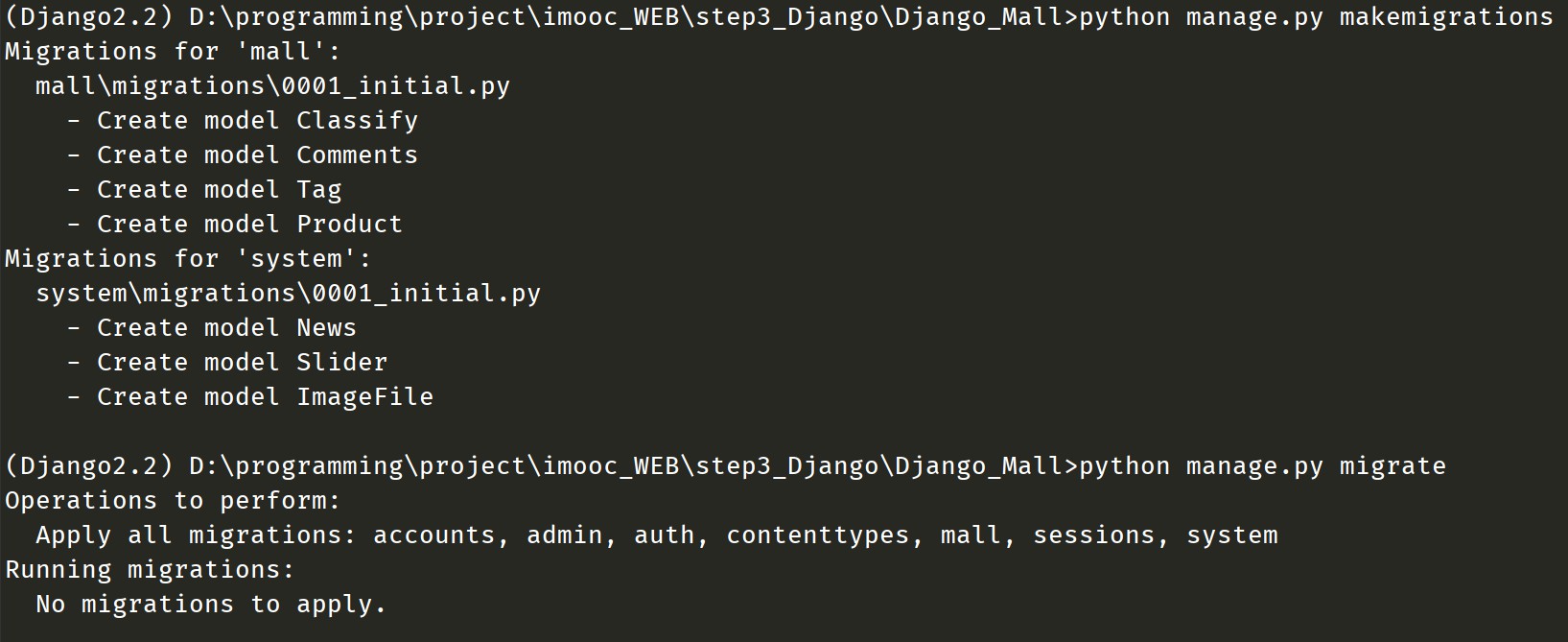Click the 'Create model Tag' line
Viewport: 1568px width, 642px height.
click(x=219, y=190)
